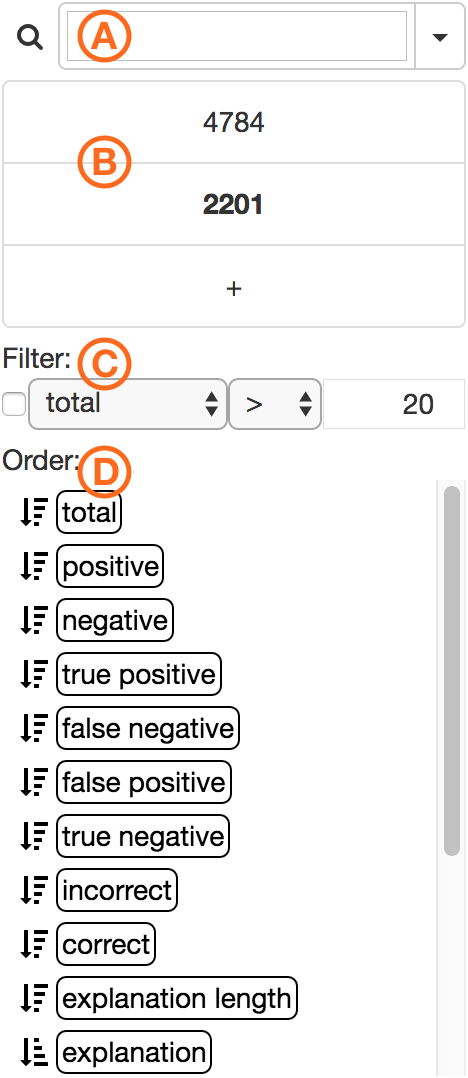
Task: Open the total filter field dropdown
Action: [128, 404]
